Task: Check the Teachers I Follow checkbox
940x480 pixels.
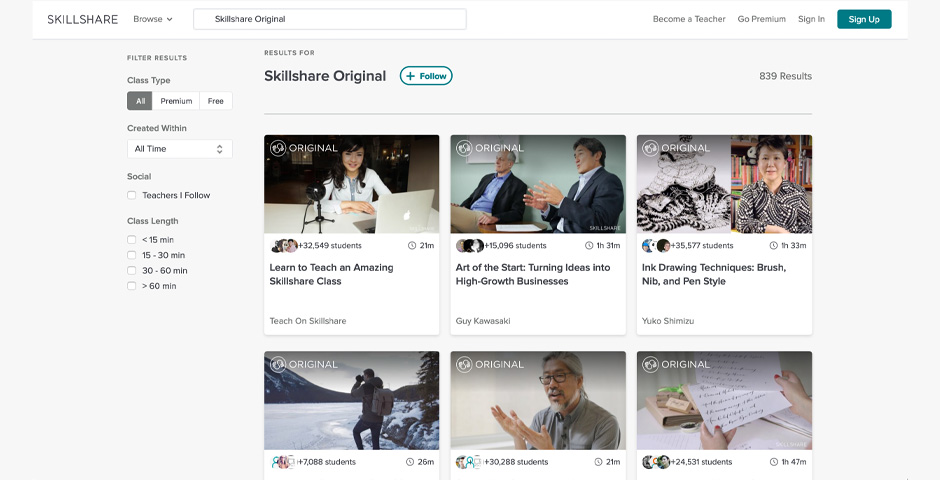Action: tap(131, 195)
